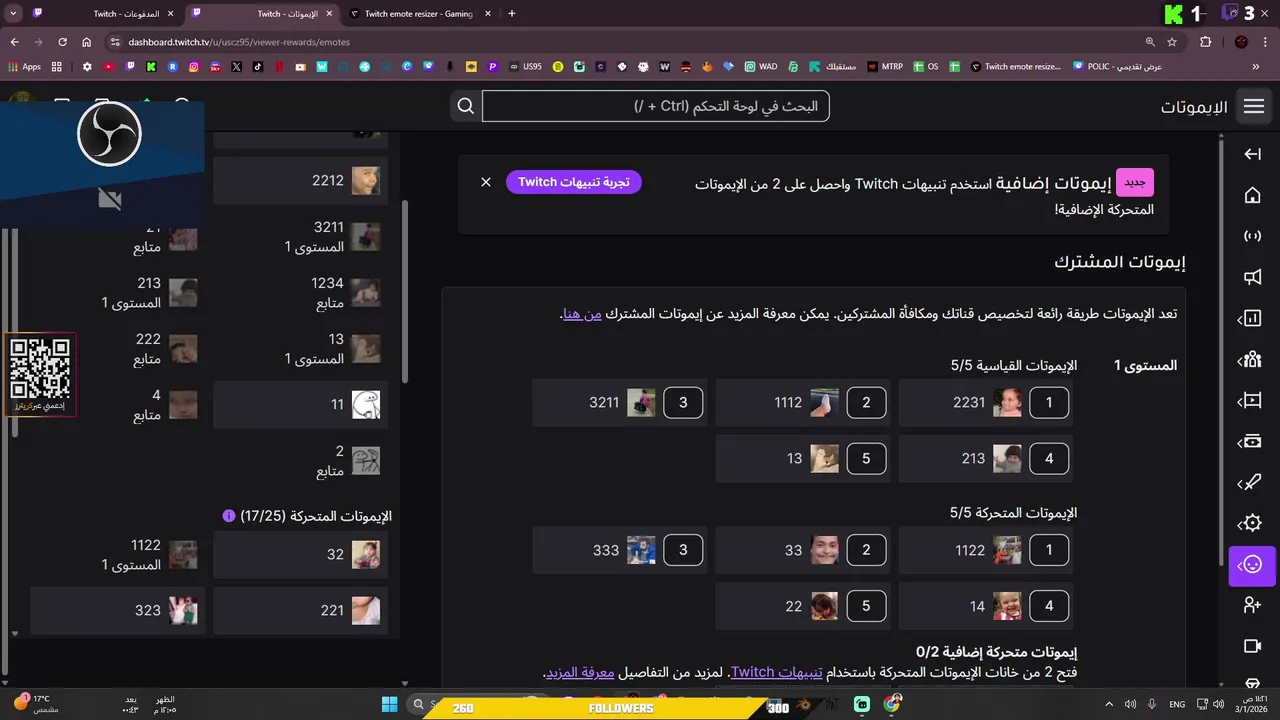The width and height of the screenshot is (1280, 720).
Task: Open the browser extensions puzzle icon
Action: point(1205,42)
